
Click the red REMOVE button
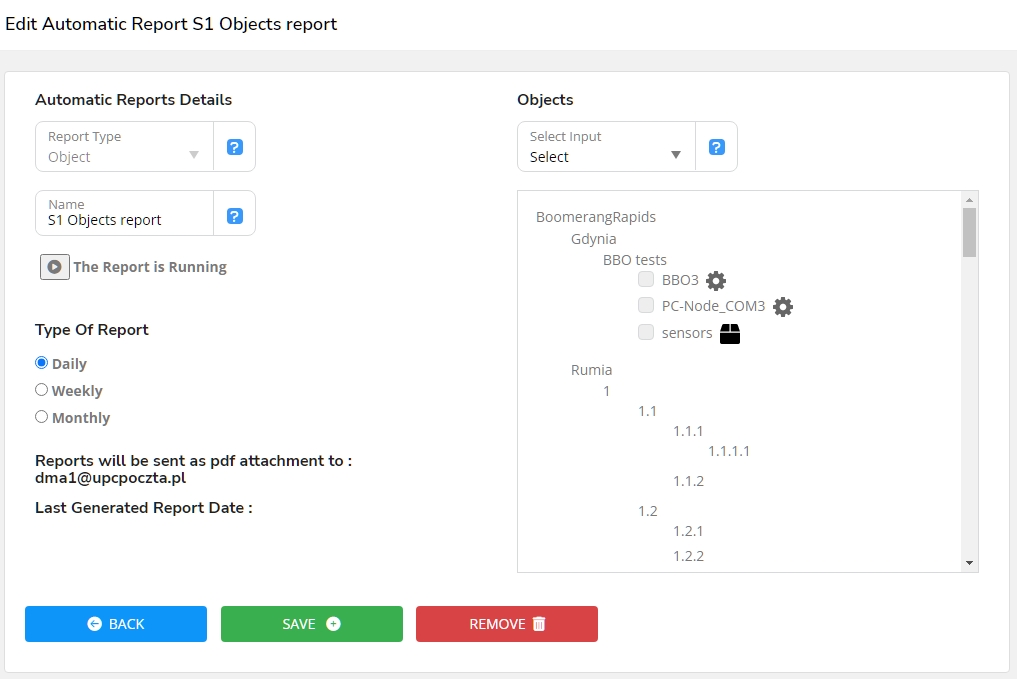click(507, 624)
